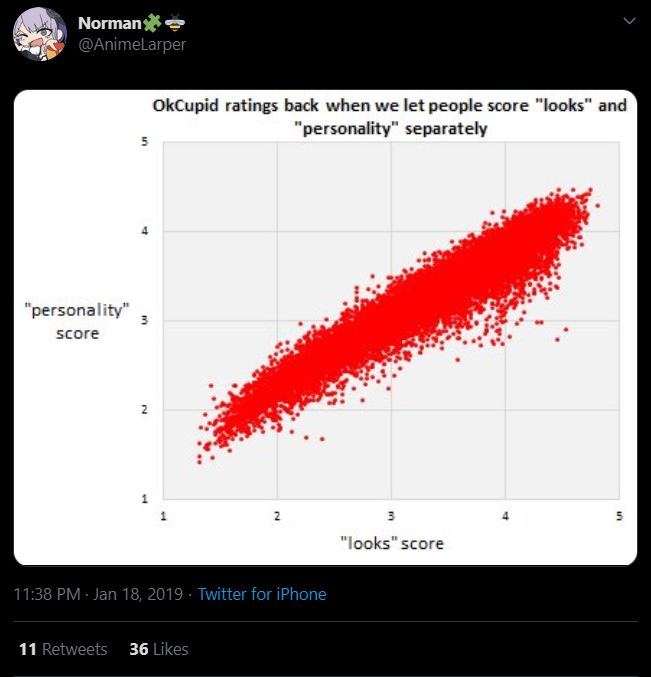Image resolution: width=651 pixels, height=677 pixels.
Task: Click the Jan 18, 2019 date text
Action: point(138,594)
